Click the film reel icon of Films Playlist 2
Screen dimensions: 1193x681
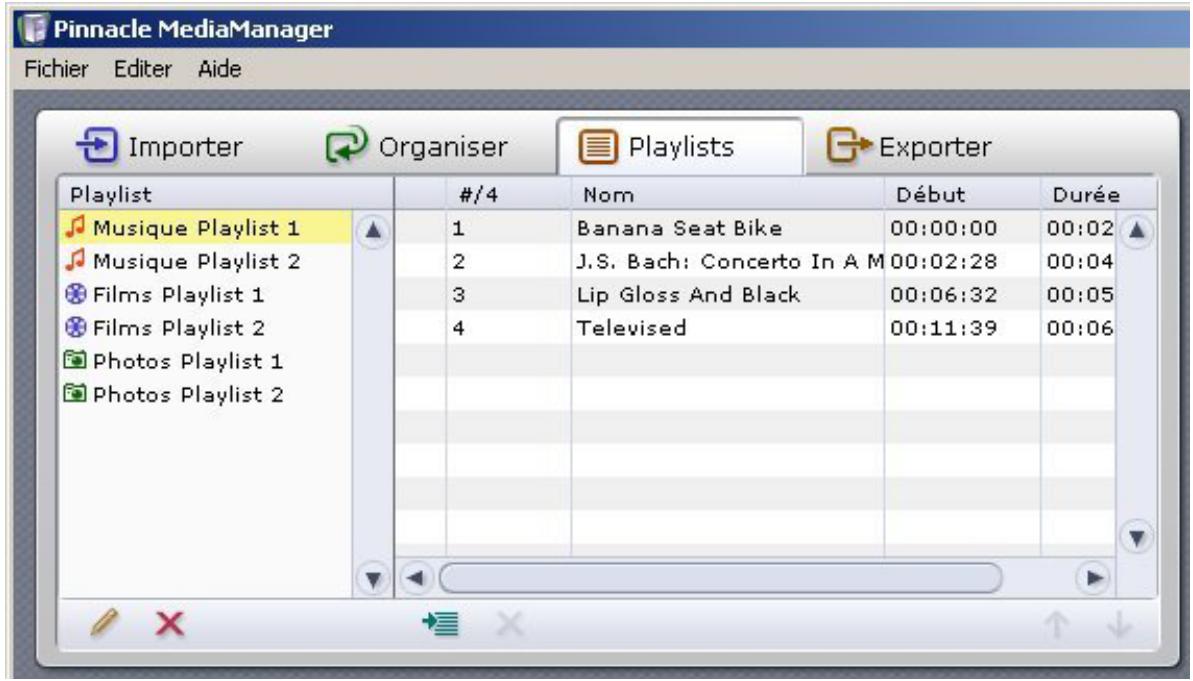(x=75, y=327)
